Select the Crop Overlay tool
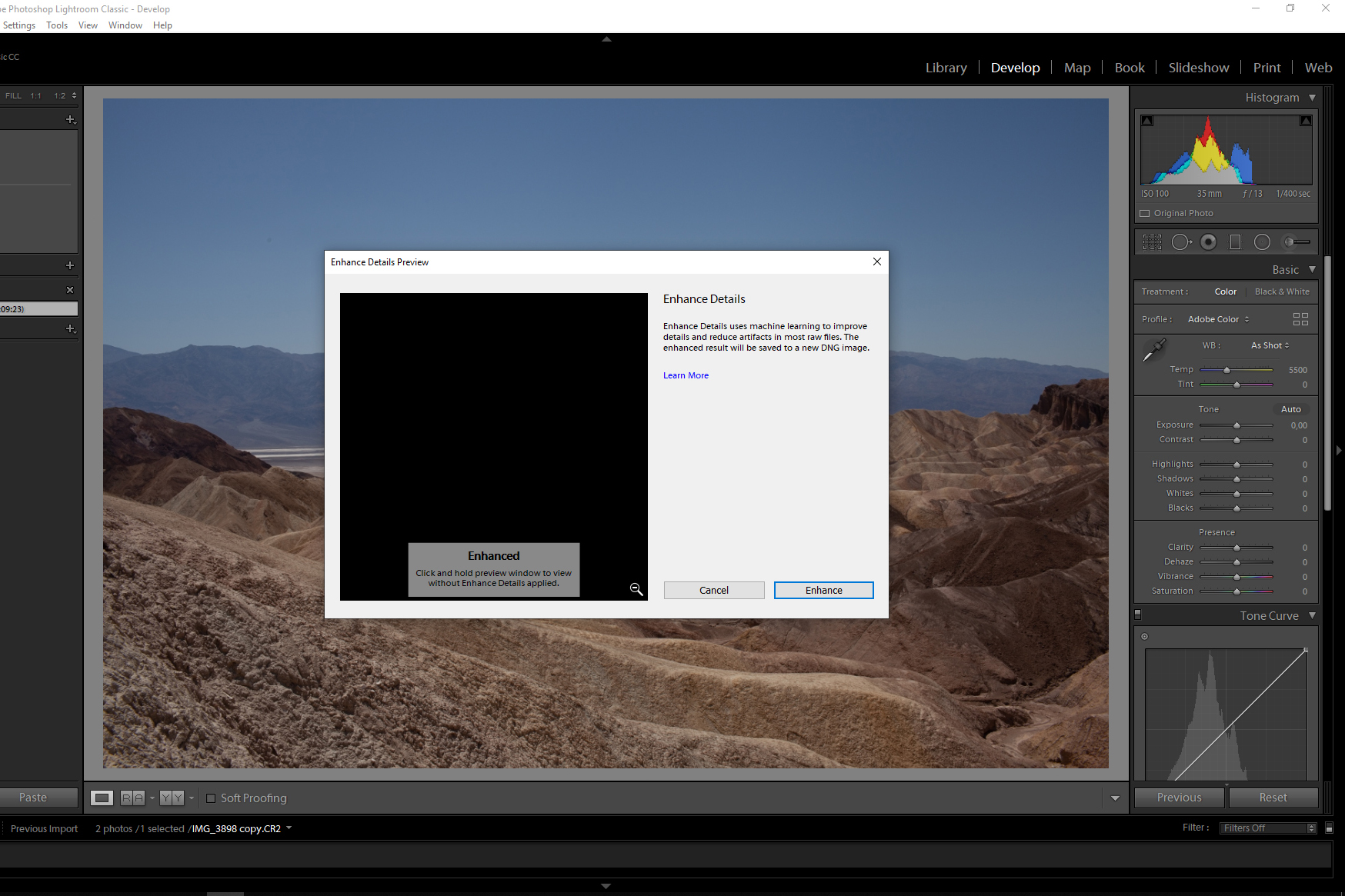The image size is (1345, 896). pyautogui.click(x=1152, y=241)
